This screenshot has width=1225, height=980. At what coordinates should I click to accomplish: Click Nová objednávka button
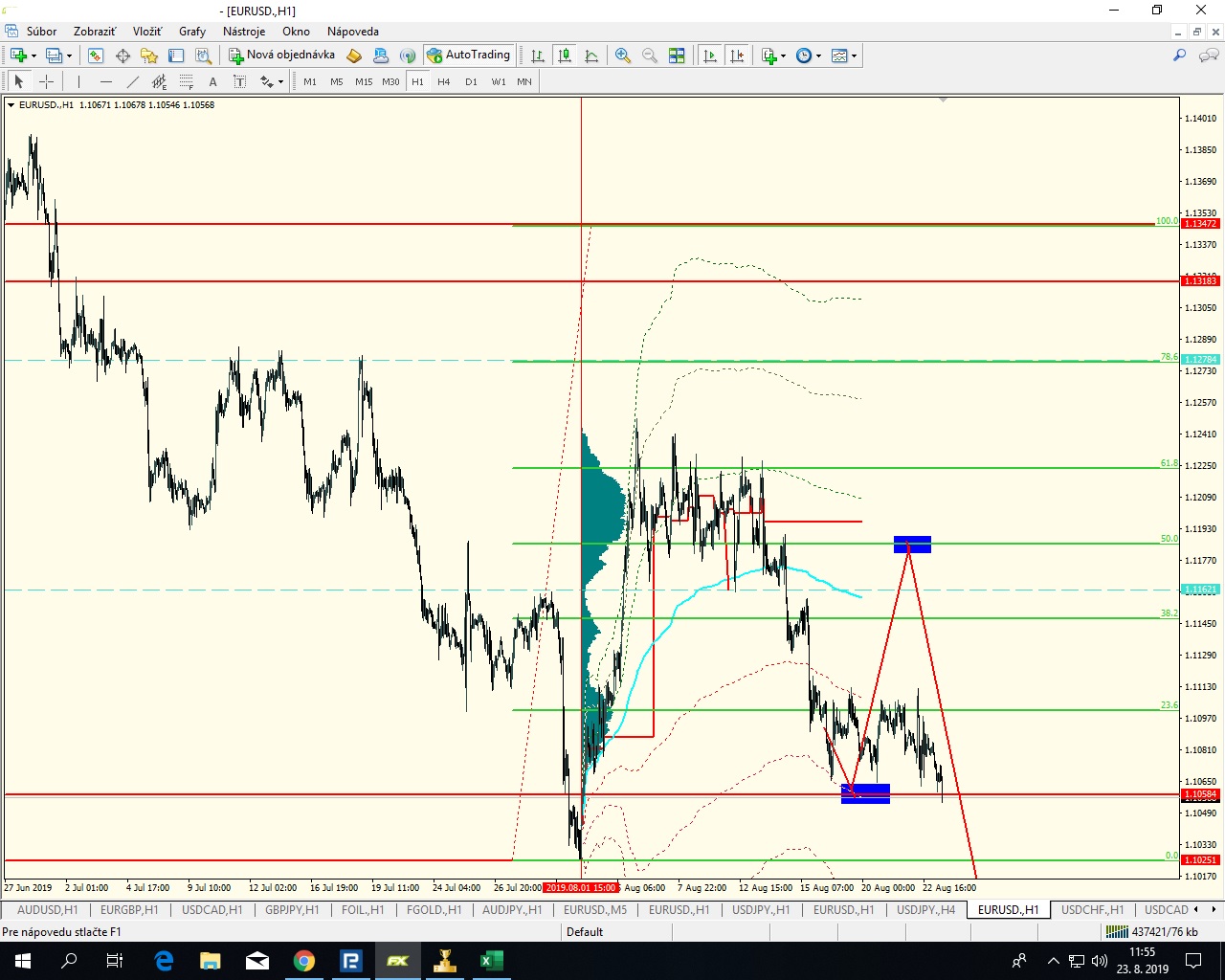pos(282,56)
